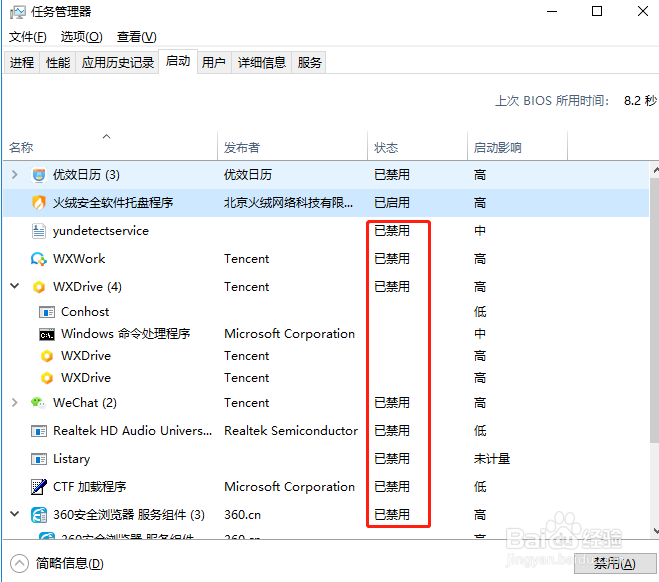This screenshot has width=659, height=582.
Task: Click the 8.2 秒 BIOS time value
Action: (x=640, y=101)
